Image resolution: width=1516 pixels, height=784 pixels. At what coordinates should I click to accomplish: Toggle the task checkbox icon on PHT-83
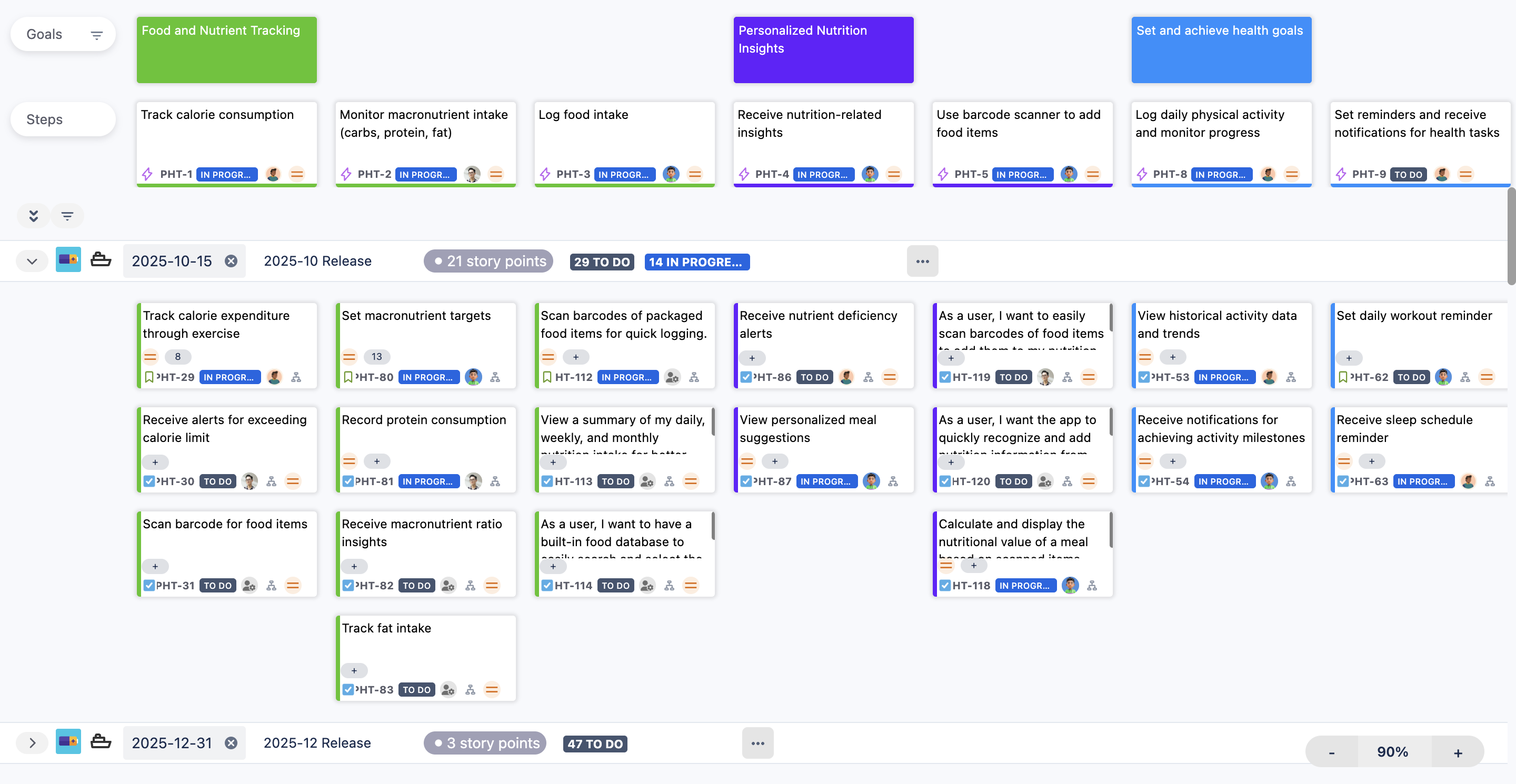pyautogui.click(x=348, y=689)
